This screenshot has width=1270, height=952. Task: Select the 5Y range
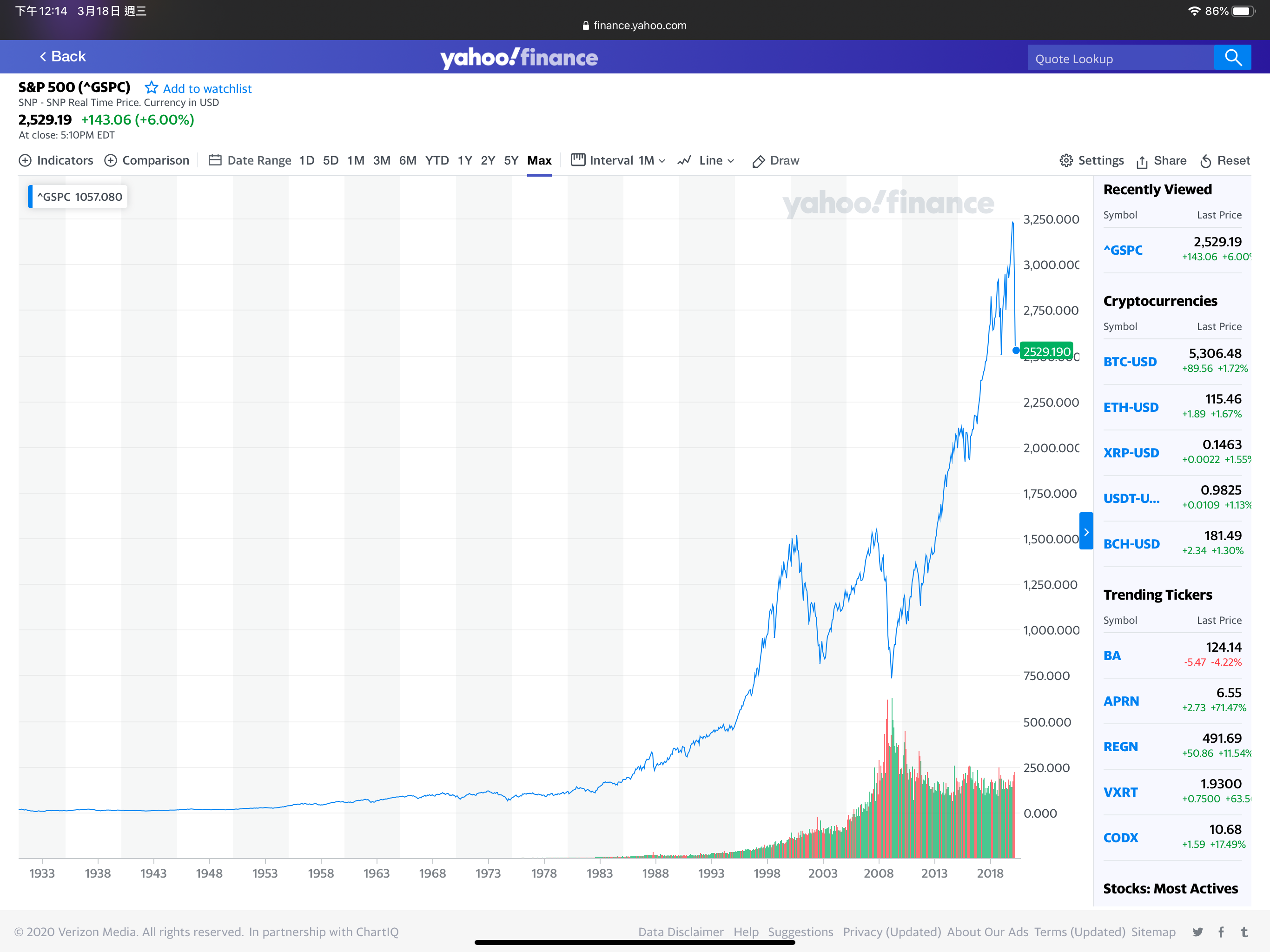pos(511,160)
